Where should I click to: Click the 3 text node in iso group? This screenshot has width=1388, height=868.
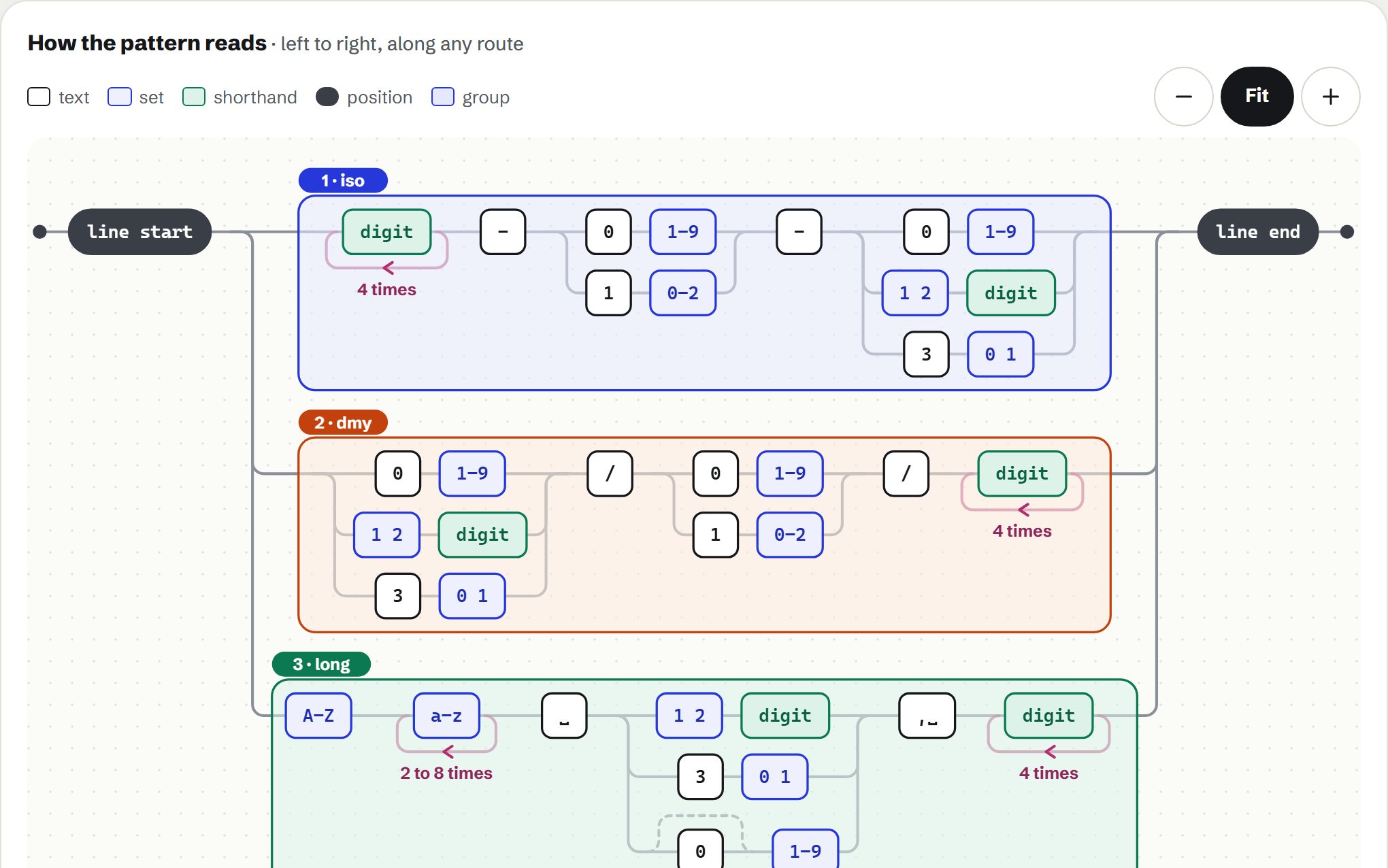click(926, 354)
